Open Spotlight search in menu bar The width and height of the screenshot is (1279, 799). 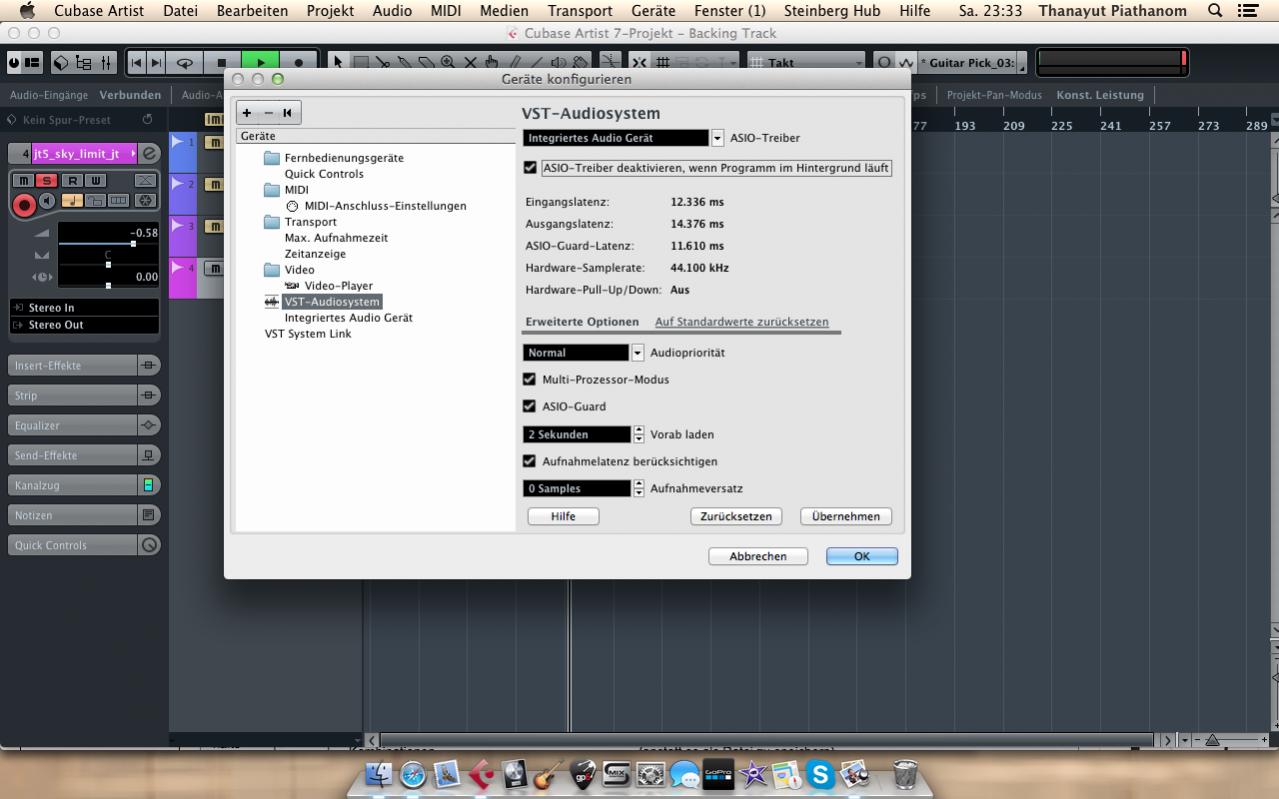point(1215,10)
